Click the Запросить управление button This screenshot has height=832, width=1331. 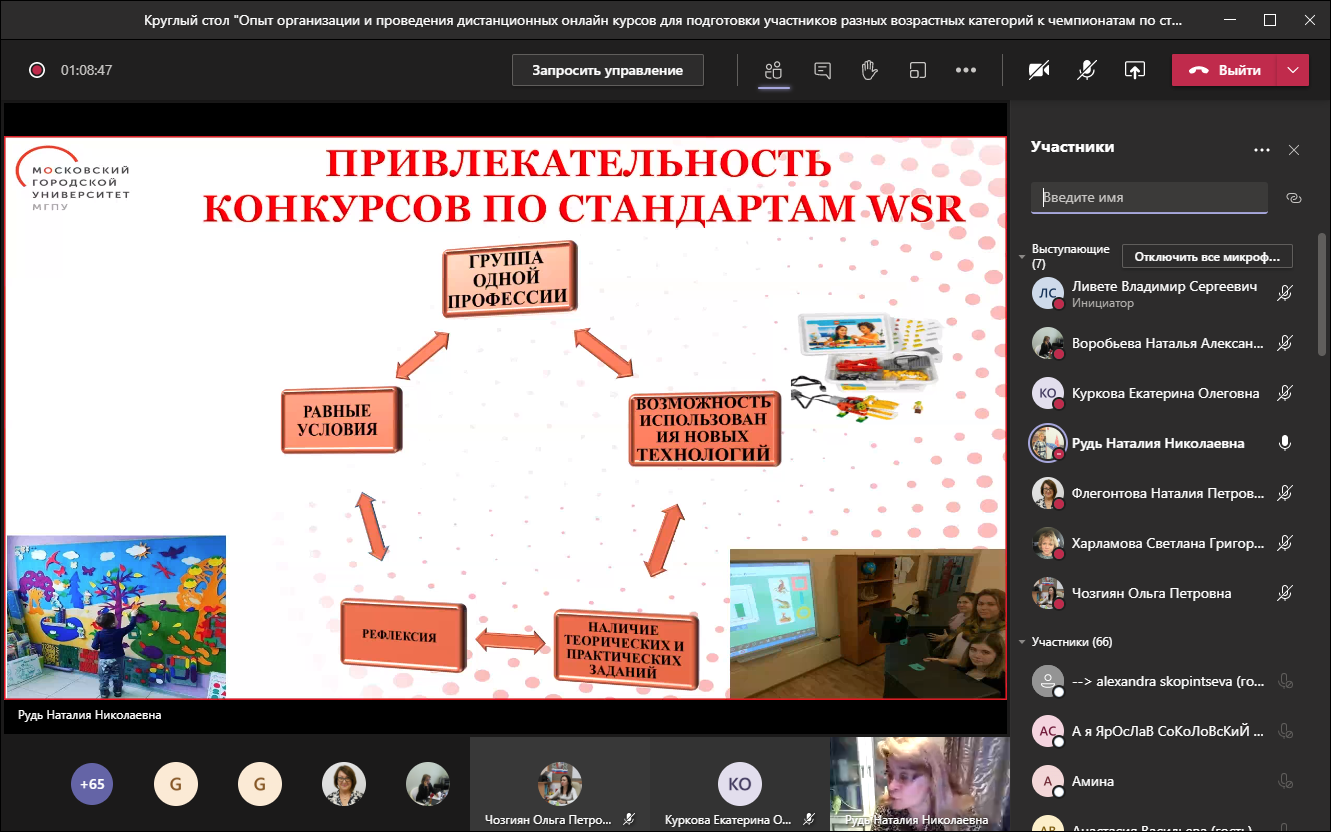click(x=607, y=70)
